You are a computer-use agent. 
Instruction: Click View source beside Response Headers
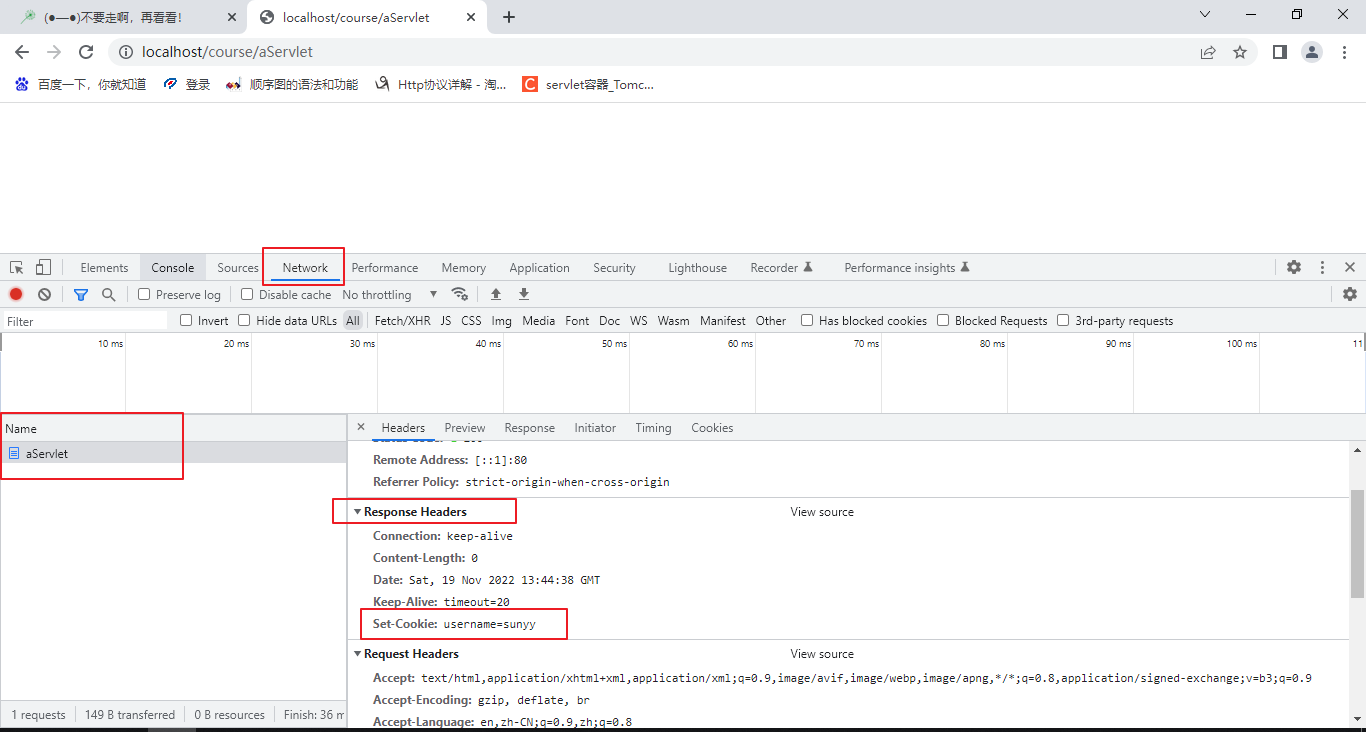point(822,512)
